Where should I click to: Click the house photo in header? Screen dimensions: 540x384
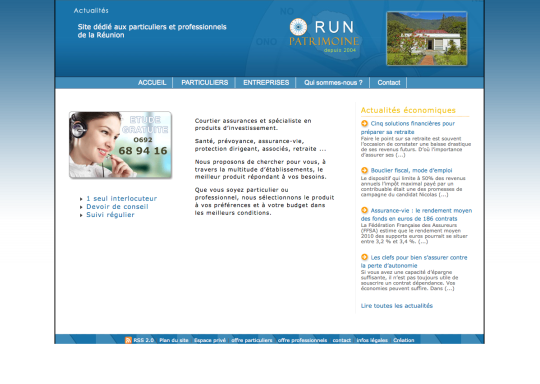[427, 39]
